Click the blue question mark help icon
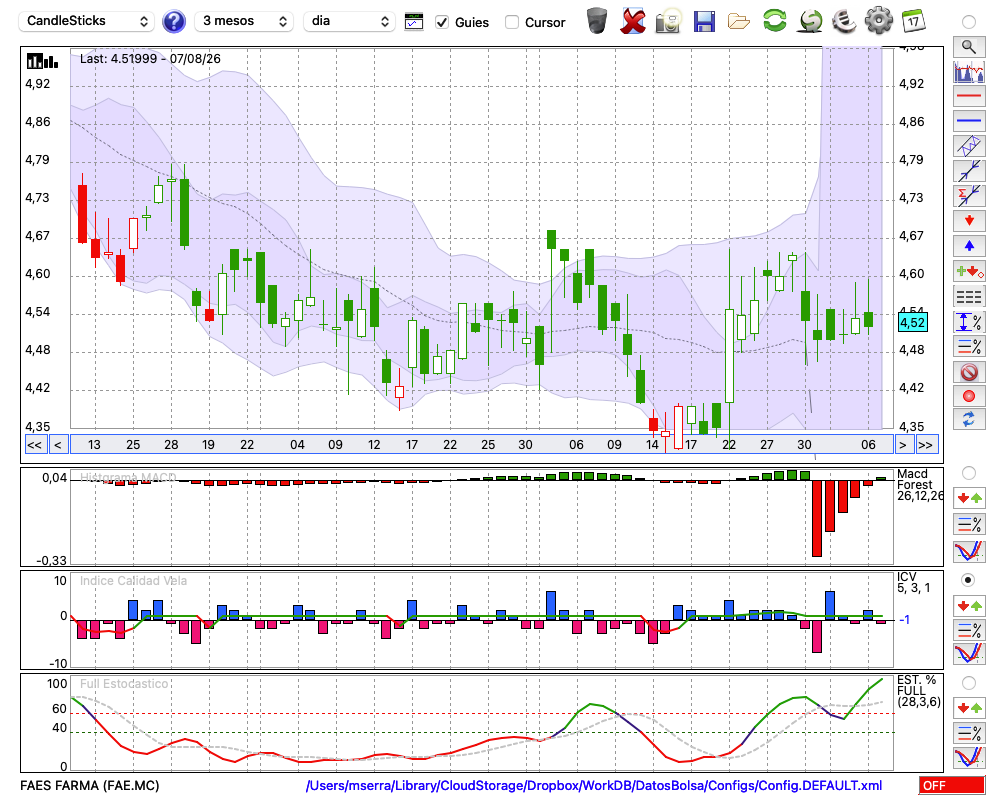Image resolution: width=1000 pixels, height=800 pixels. point(173,22)
